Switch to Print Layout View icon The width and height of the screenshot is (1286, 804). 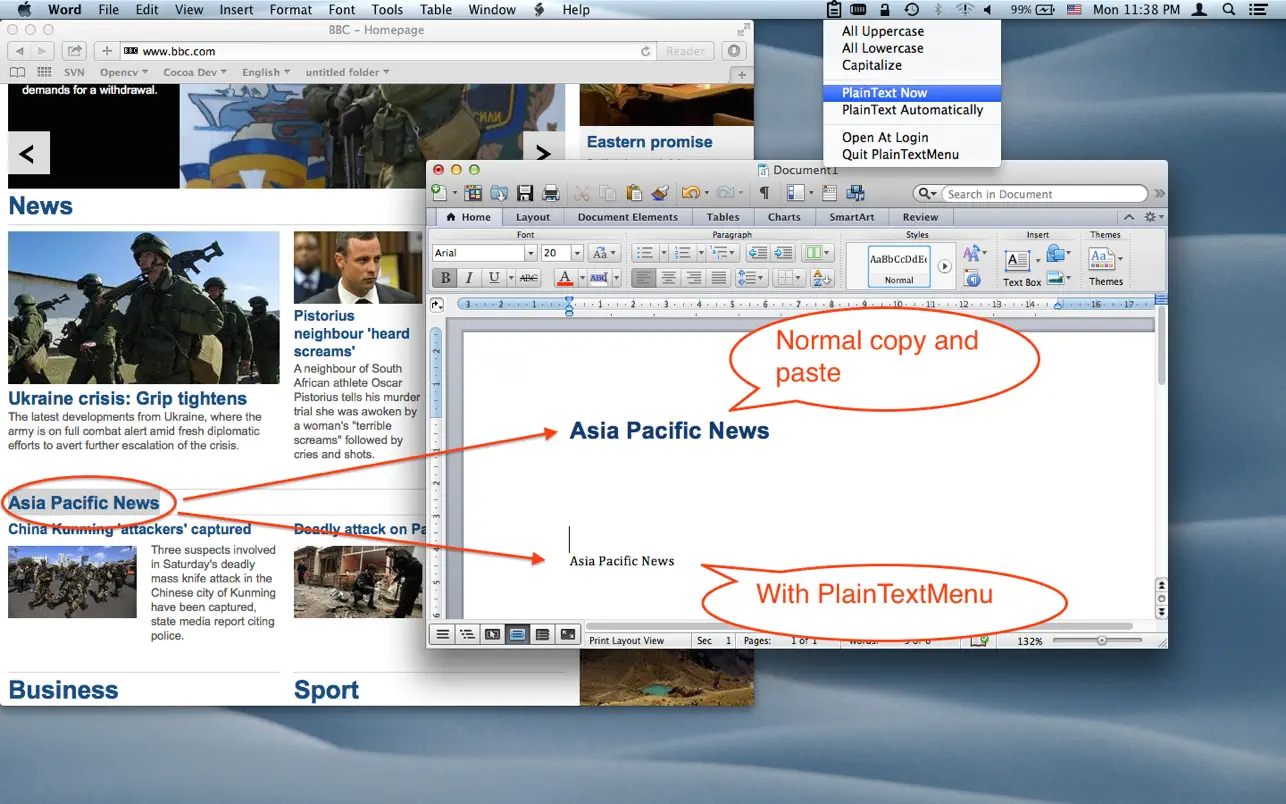coord(516,633)
